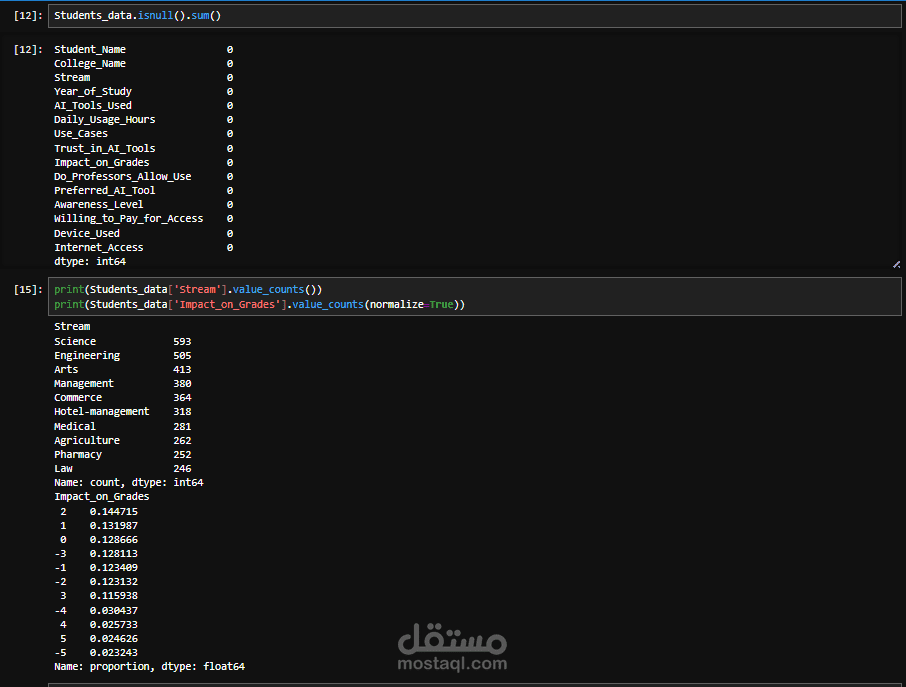Screen dimensions: 906x687
Task: Click 'Trust_in_AI_Tools' in the output
Action: click(x=105, y=148)
